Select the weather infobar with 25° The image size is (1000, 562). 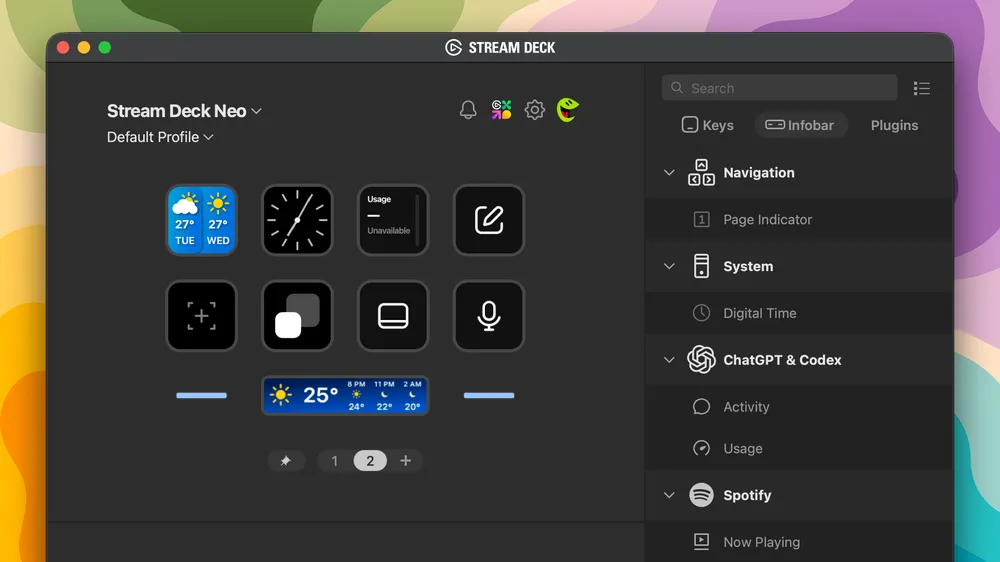coord(345,396)
